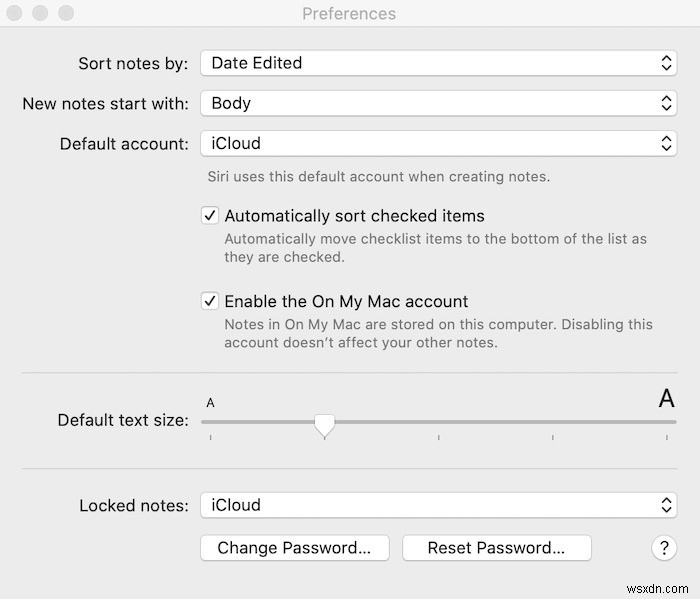Image resolution: width=700 pixels, height=599 pixels.
Task: Click the 'Locked notes:' label
Action: point(134,506)
